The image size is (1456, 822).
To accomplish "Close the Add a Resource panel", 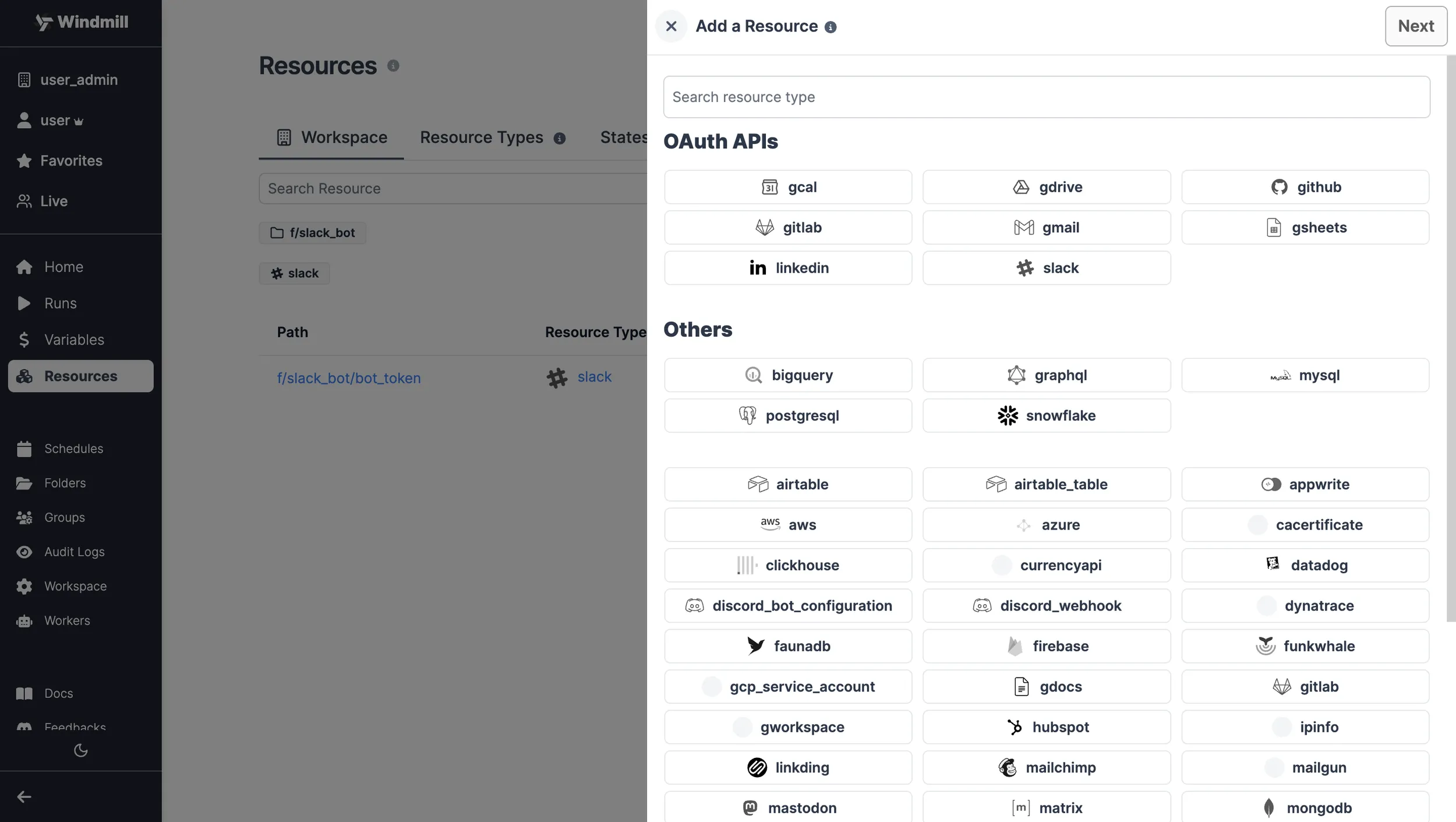I will coord(670,26).
